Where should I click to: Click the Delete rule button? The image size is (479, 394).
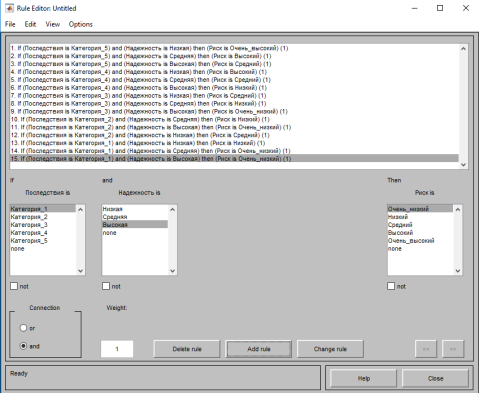pyautogui.click(x=187, y=349)
